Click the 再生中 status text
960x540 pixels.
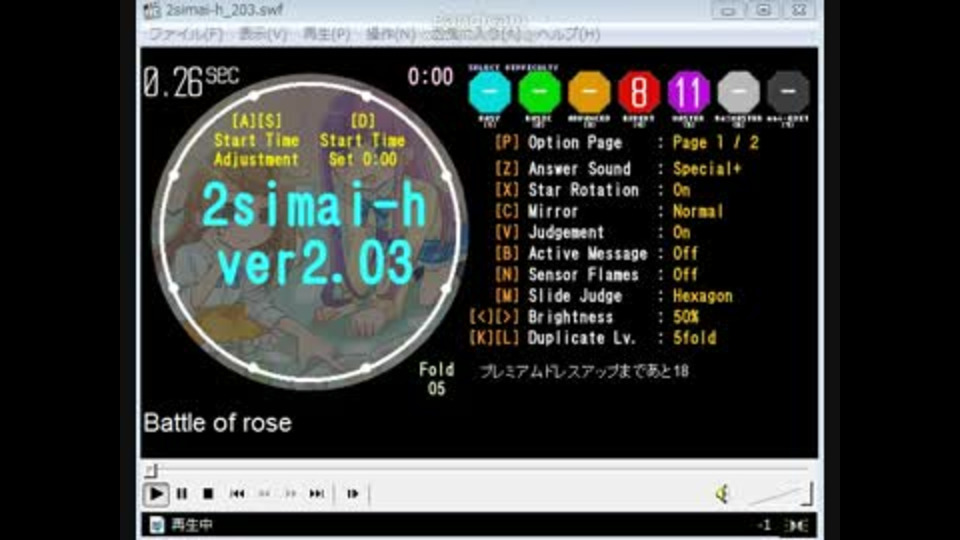tap(192, 525)
